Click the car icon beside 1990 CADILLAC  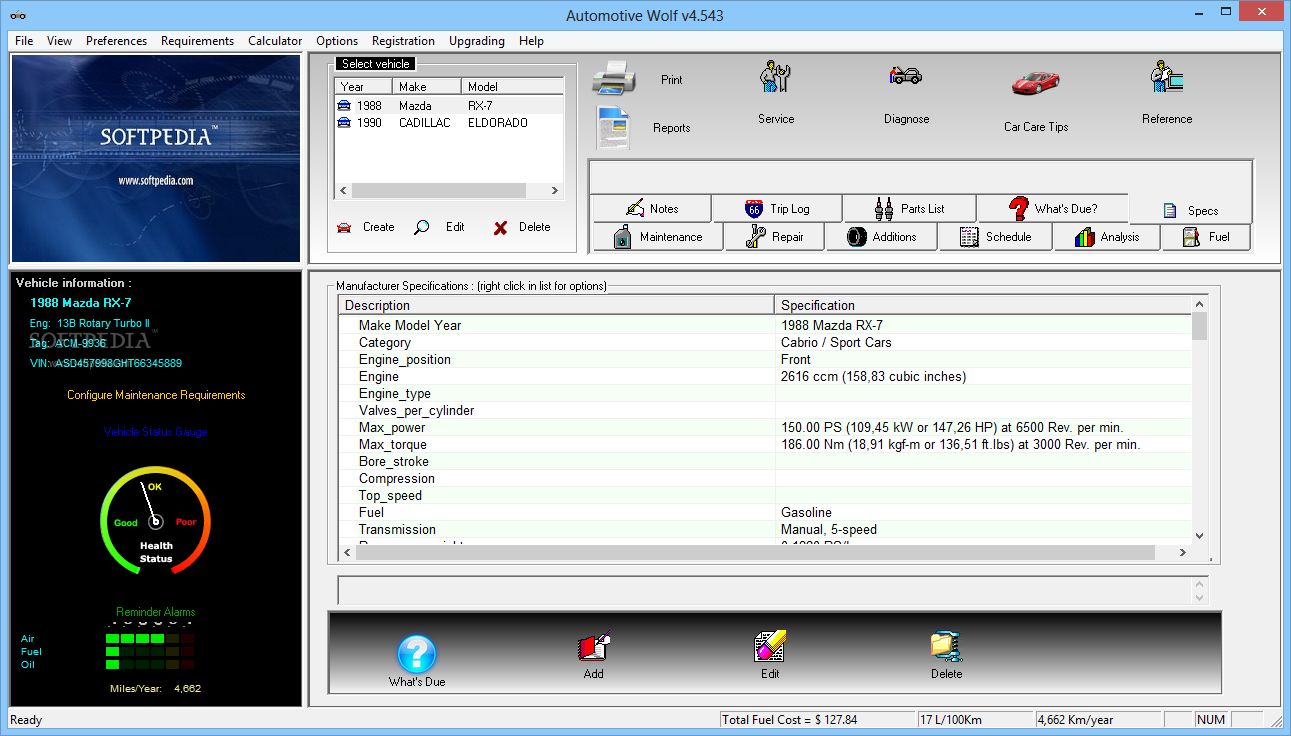click(x=344, y=123)
